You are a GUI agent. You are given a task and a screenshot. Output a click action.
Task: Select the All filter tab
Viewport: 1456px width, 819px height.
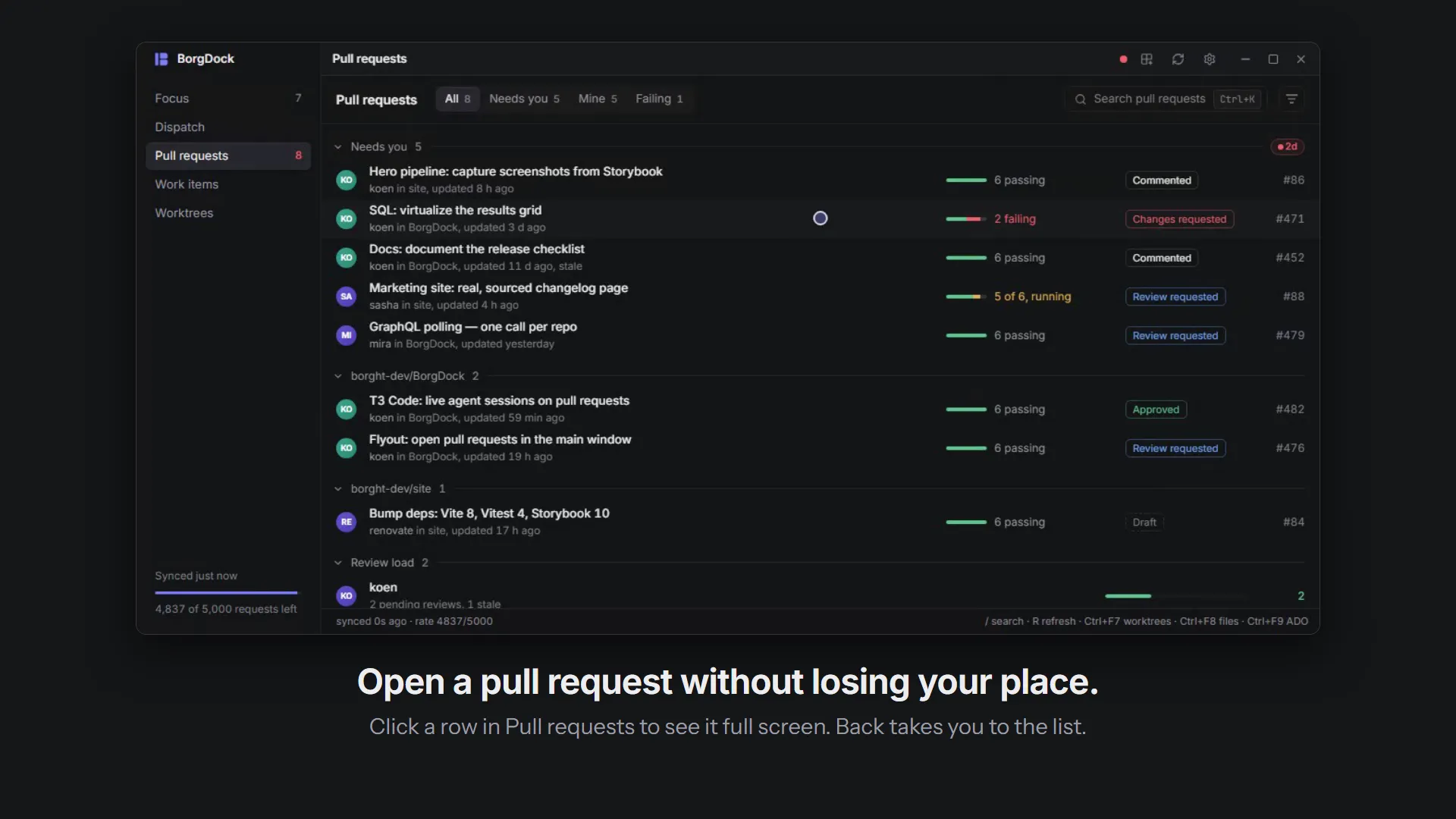click(457, 99)
